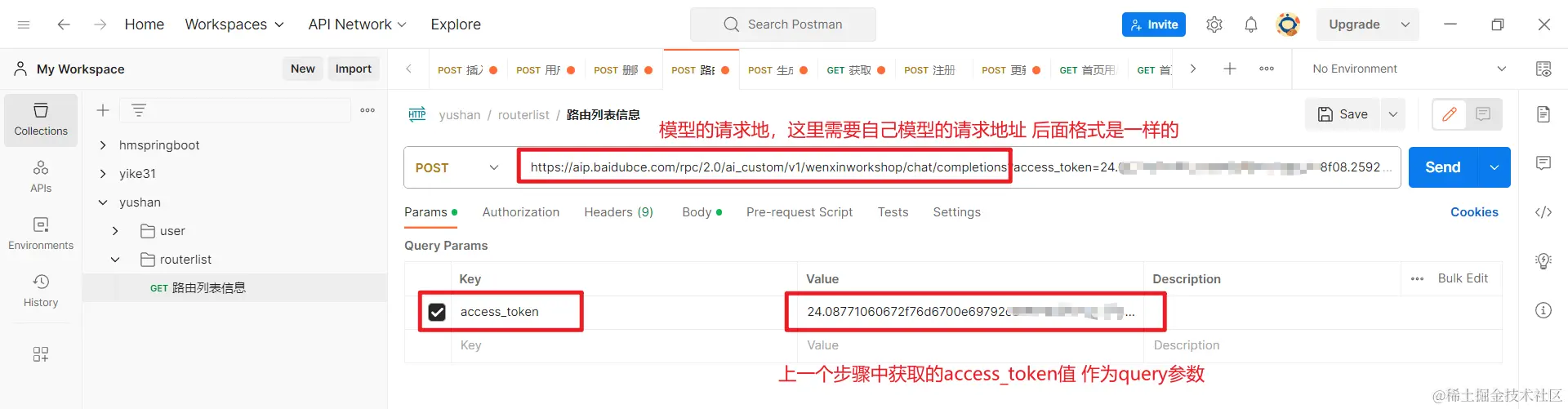
Task: Open the hamburger menu icon
Action: pyautogui.click(x=24, y=24)
